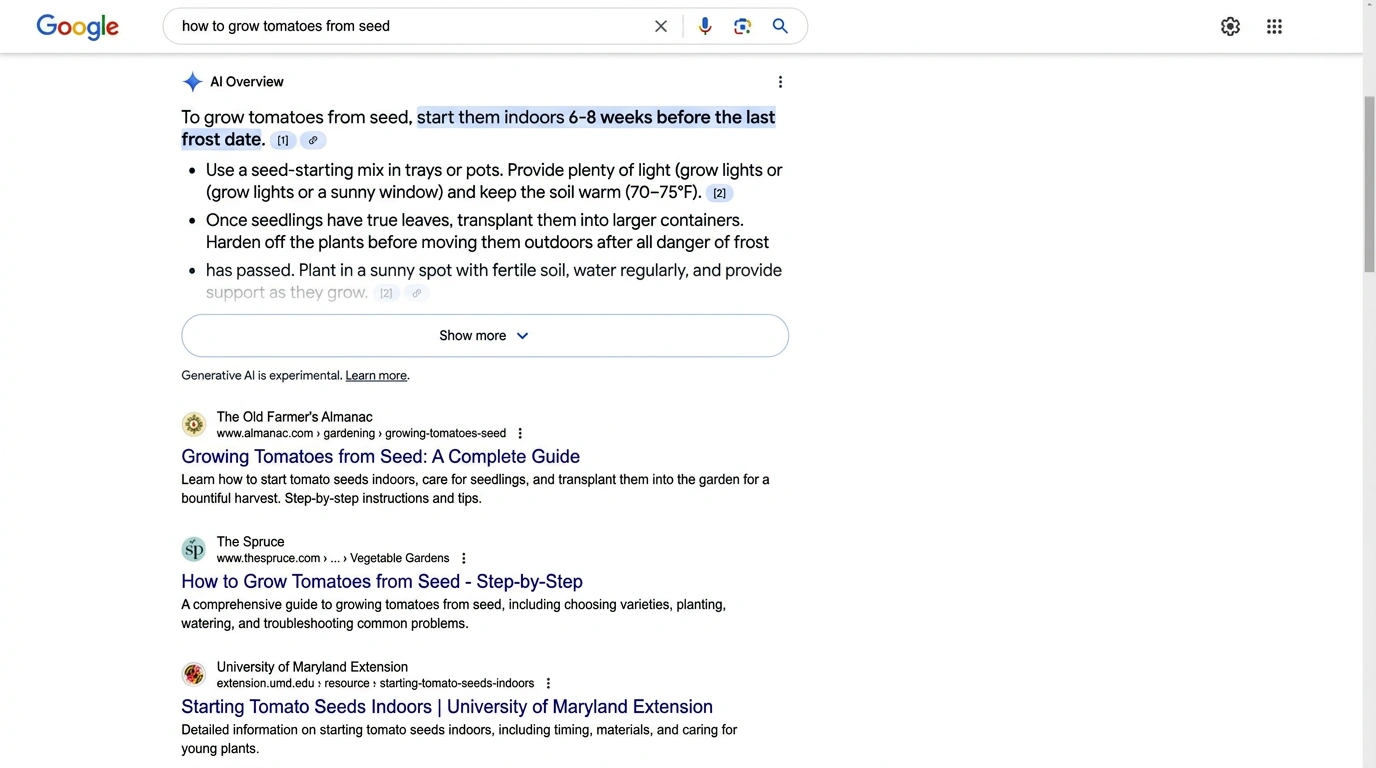Screen dimensions: 1376x768
Task: Clear the search query with X icon
Action: click(x=661, y=27)
